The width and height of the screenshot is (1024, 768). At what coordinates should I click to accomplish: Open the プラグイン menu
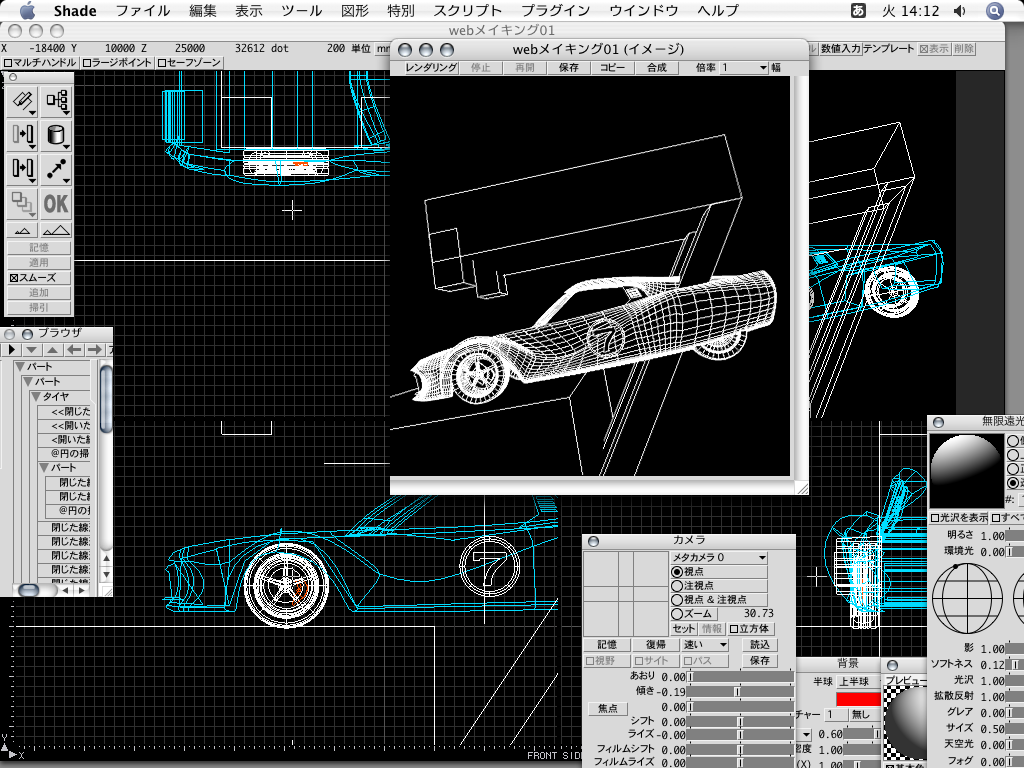(x=555, y=11)
